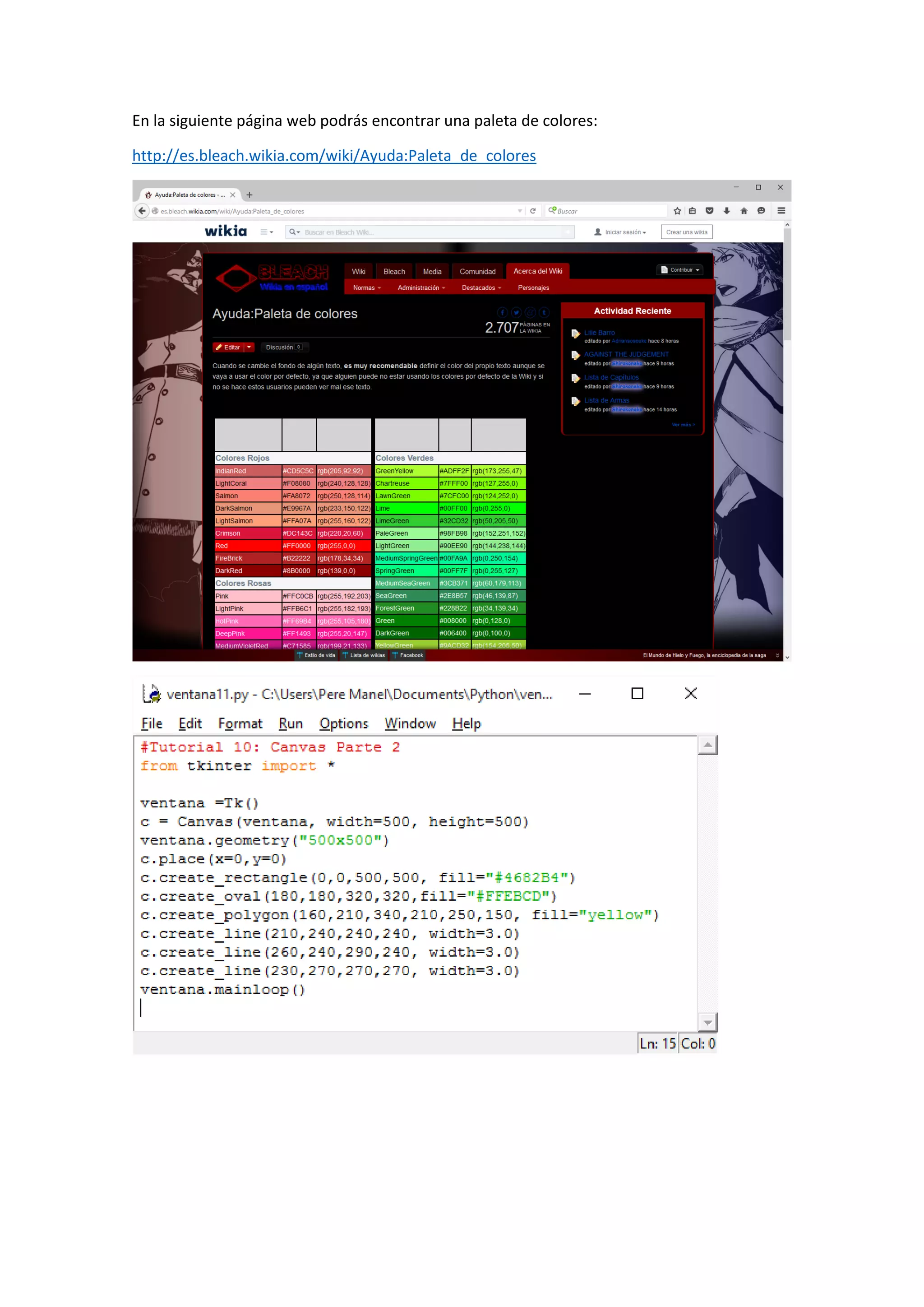This screenshot has width=924, height=1307.
Task: Open the Pocket shield icon
Action: [709, 211]
